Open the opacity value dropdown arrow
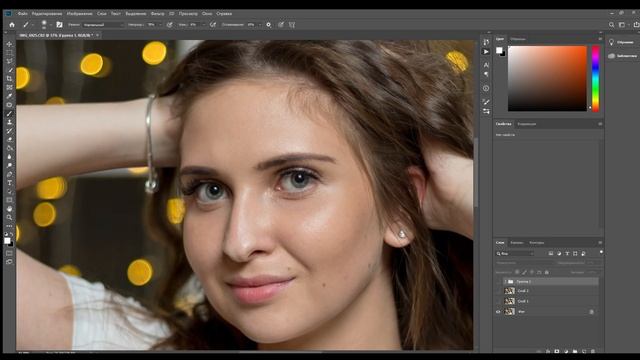This screenshot has height=360, width=640. [x=160, y=25]
